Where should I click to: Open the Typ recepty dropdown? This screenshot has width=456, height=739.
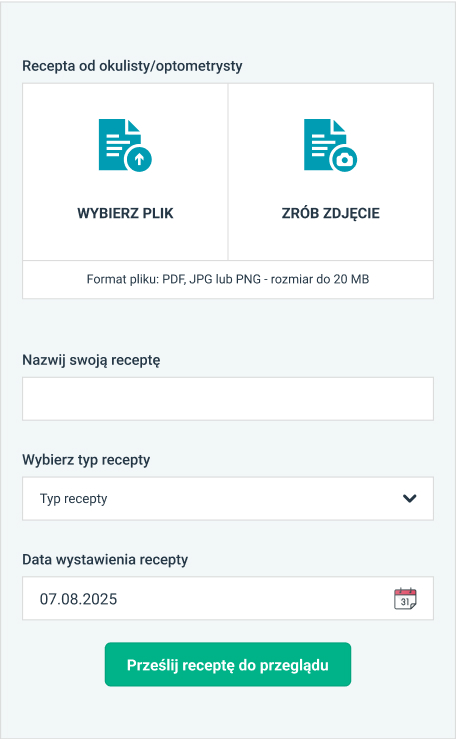tap(228, 499)
